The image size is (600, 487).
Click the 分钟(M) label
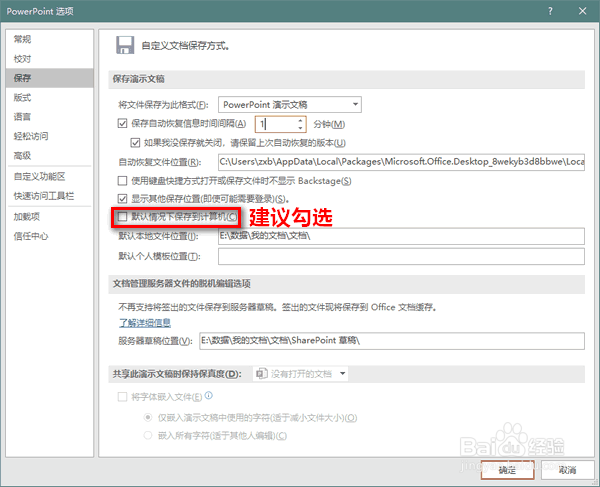pyautogui.click(x=329, y=124)
